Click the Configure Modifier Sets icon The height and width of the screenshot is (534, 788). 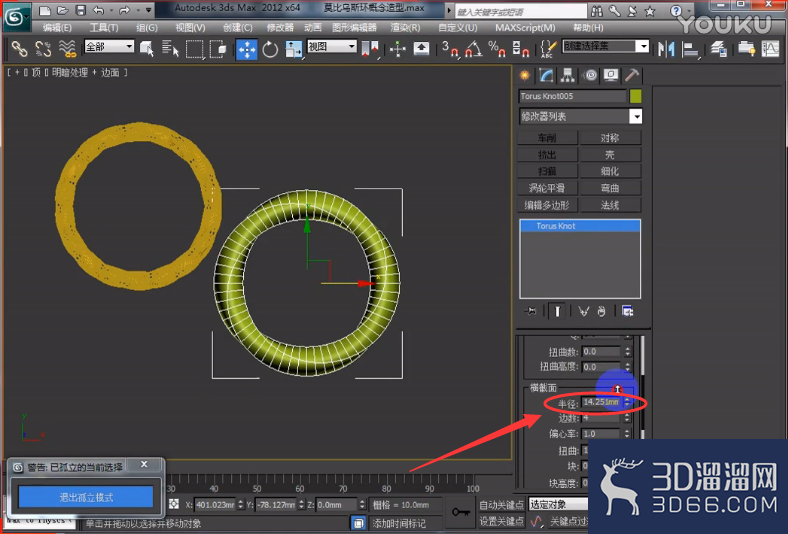627,311
